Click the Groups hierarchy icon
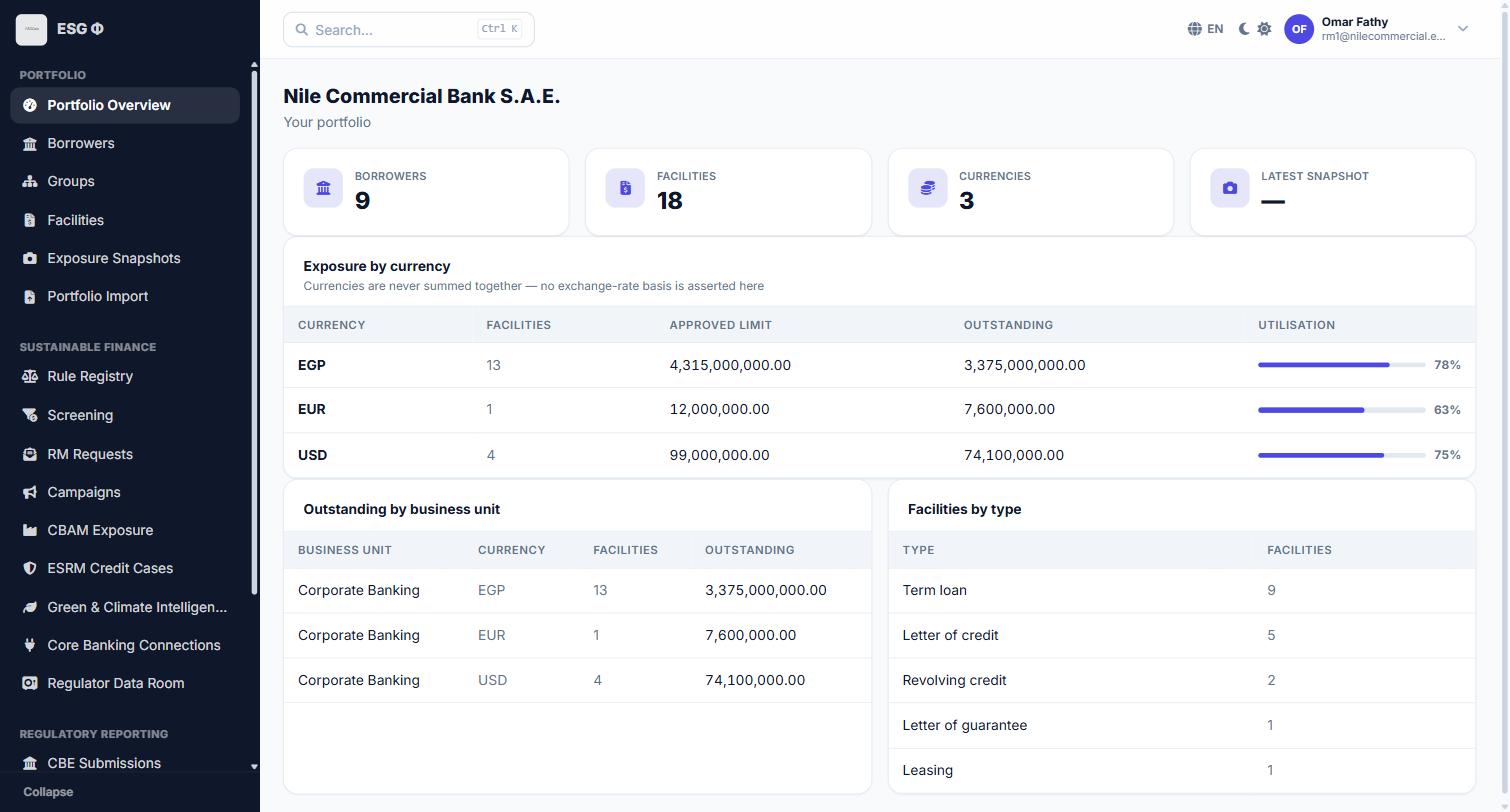The height and width of the screenshot is (812, 1510). tap(30, 181)
